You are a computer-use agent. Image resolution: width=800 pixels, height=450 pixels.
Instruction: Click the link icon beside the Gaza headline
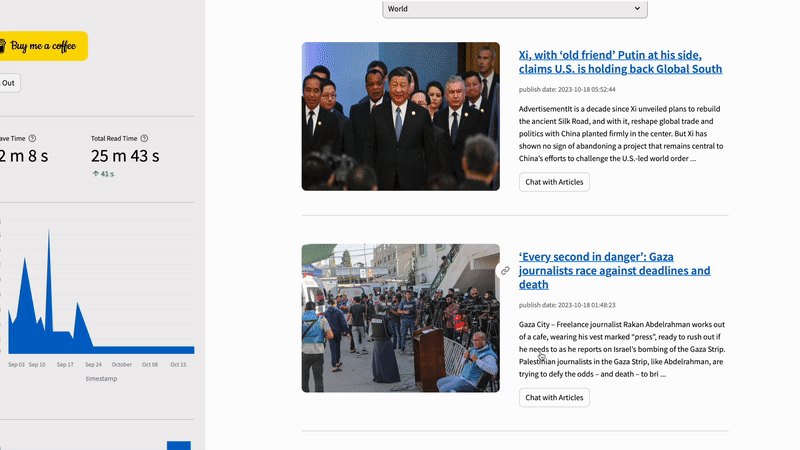point(505,270)
